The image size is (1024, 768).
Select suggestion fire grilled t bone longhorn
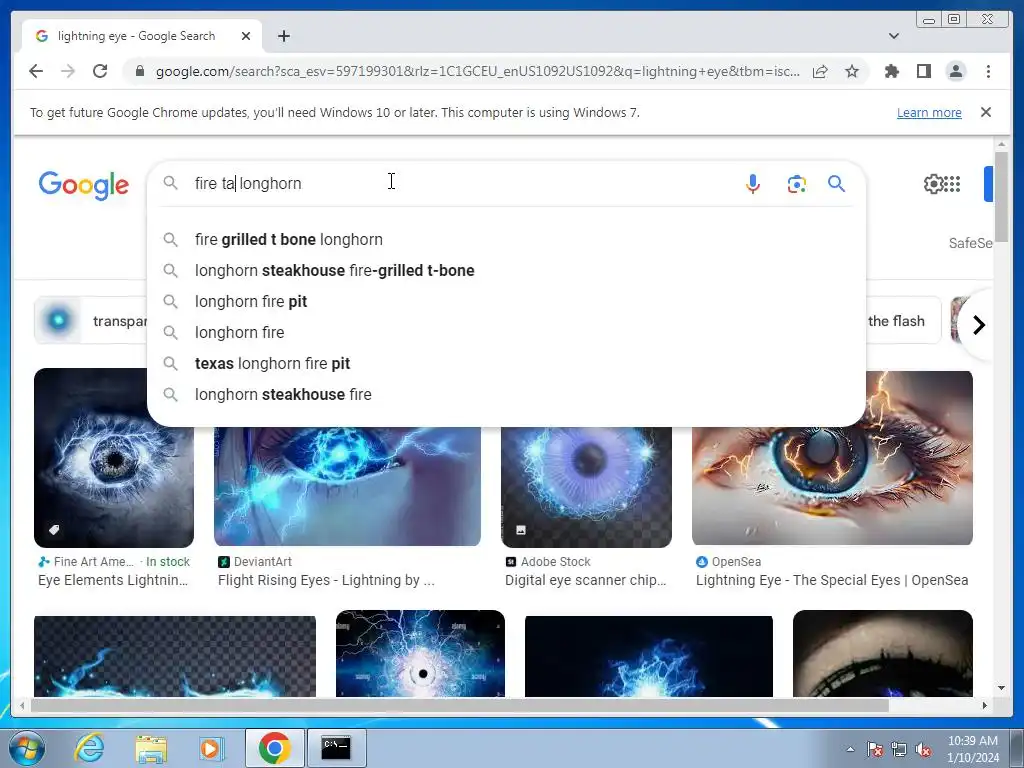tap(506, 240)
